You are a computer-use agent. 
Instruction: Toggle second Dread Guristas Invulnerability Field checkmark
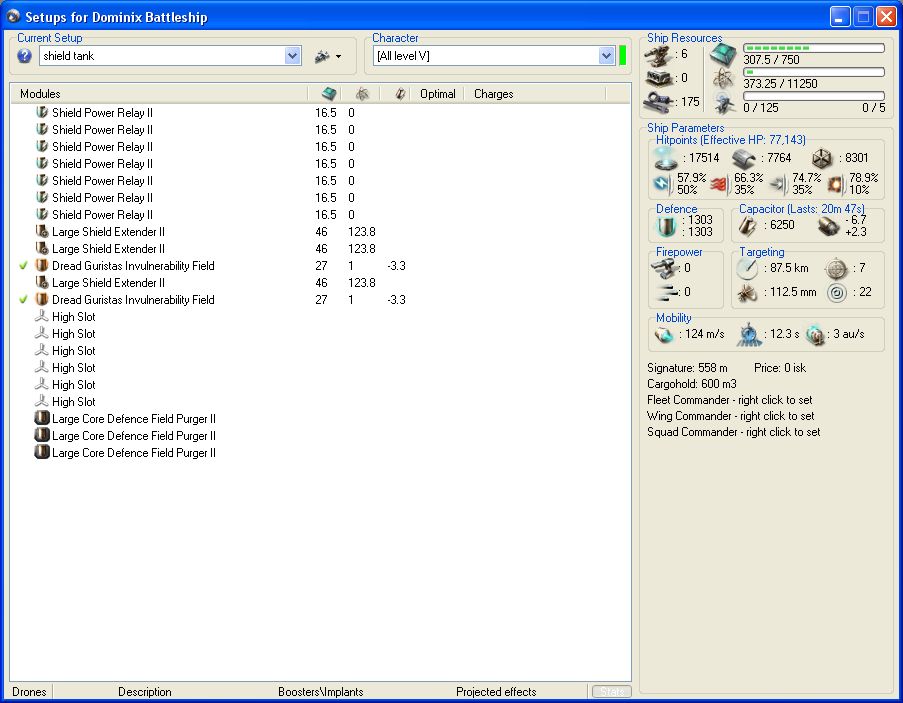(23, 300)
